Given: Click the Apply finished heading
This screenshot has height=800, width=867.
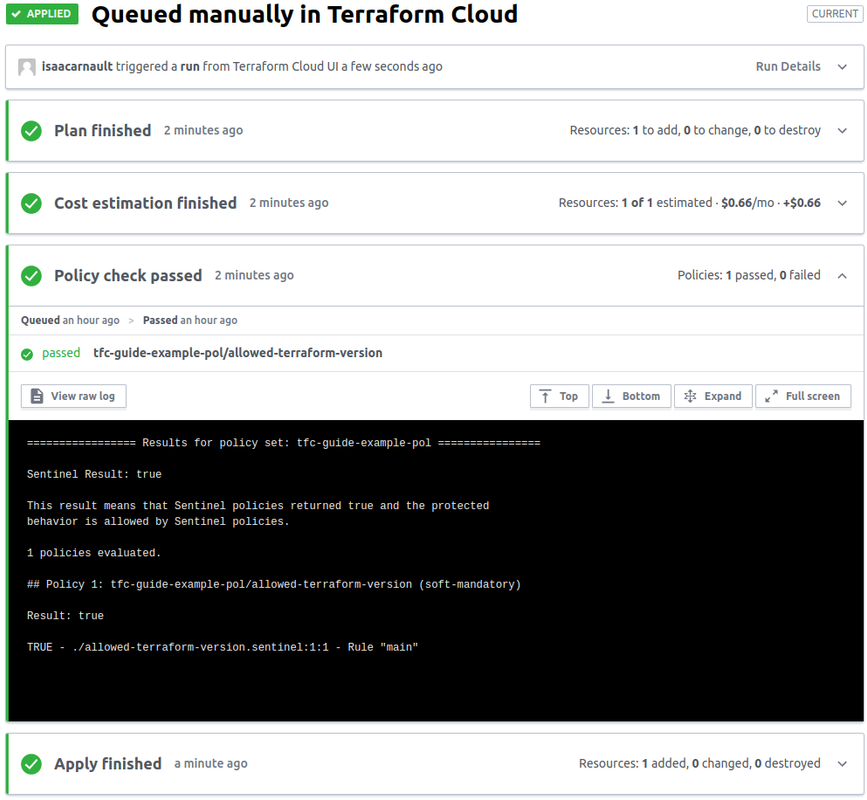Looking at the screenshot, I should click(108, 764).
